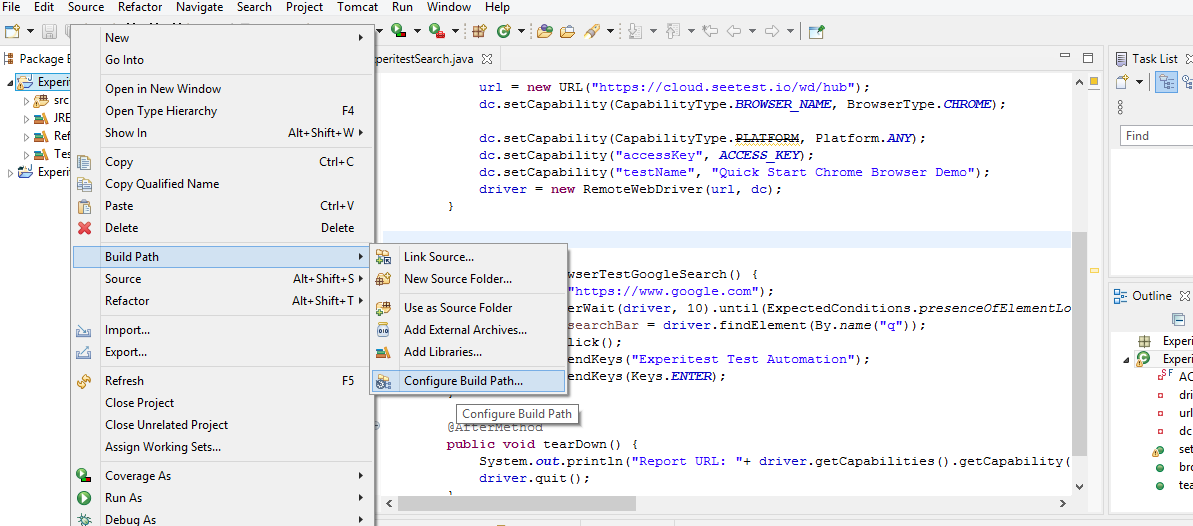Image resolution: width=1193 pixels, height=526 pixels.
Task: Open the Tomcat menu
Action: coord(358,7)
